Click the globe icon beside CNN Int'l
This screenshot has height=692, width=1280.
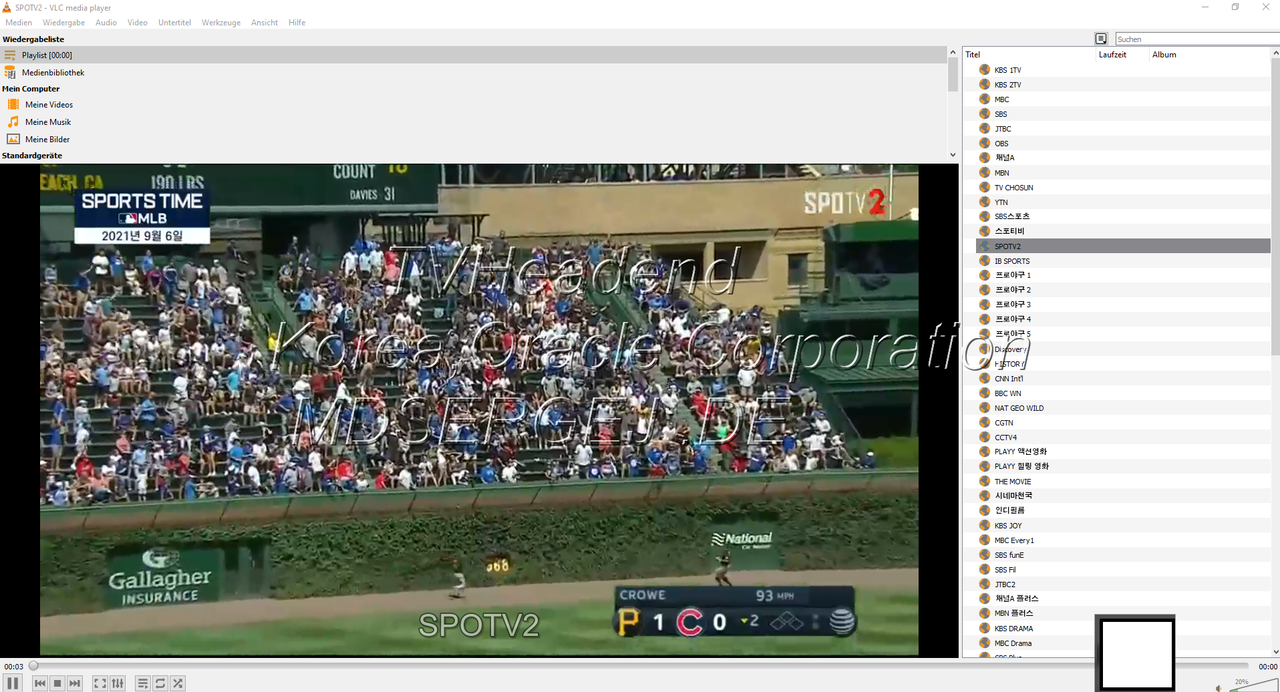click(984, 378)
